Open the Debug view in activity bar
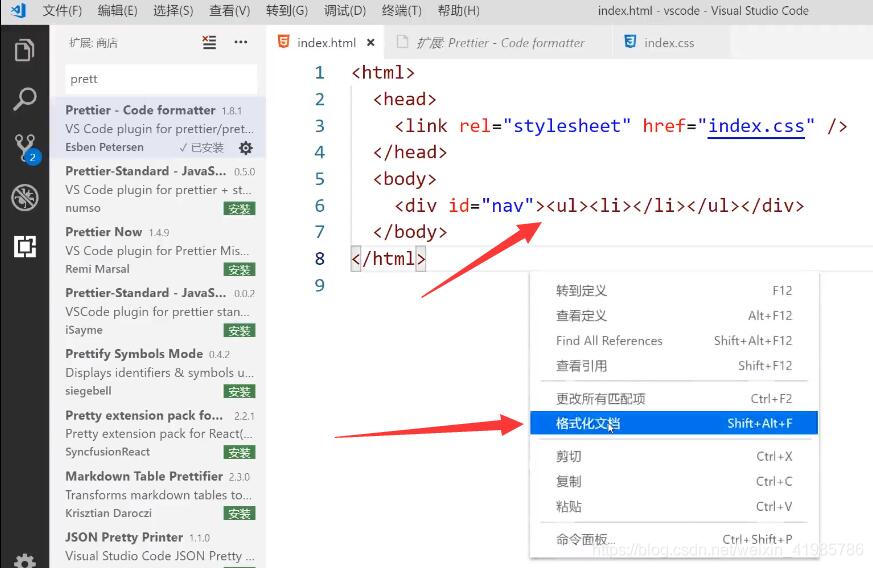 pos(24,197)
